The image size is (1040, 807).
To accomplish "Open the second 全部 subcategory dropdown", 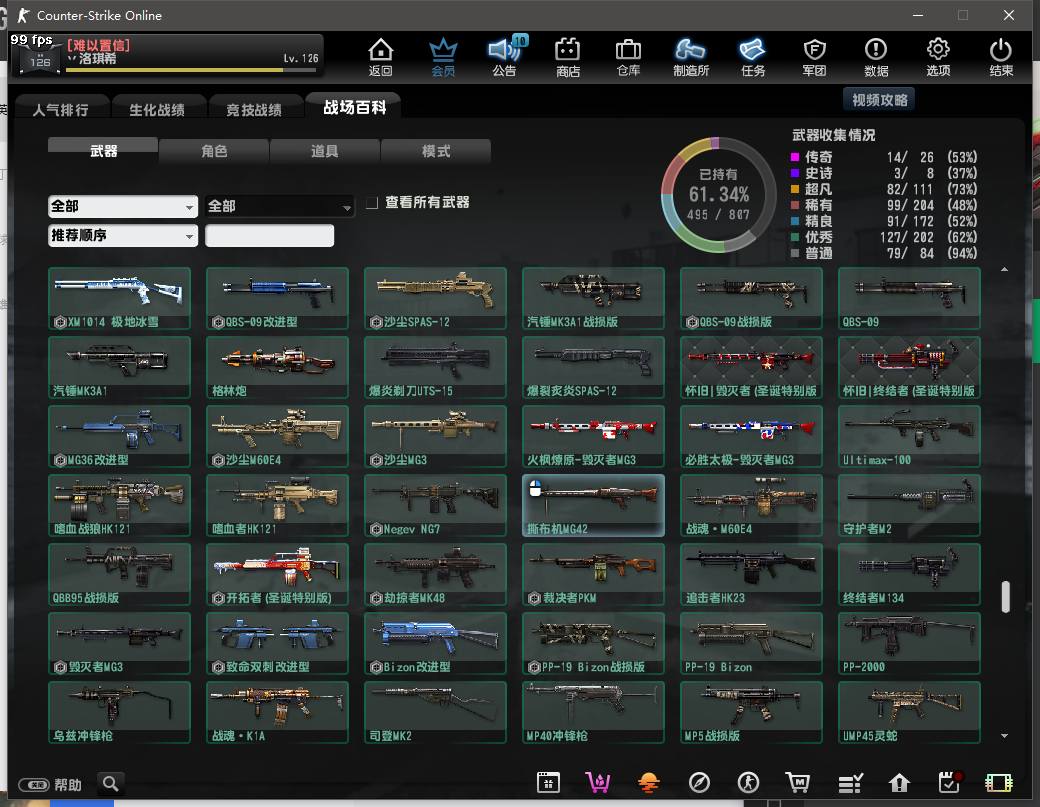I will tap(279, 206).
